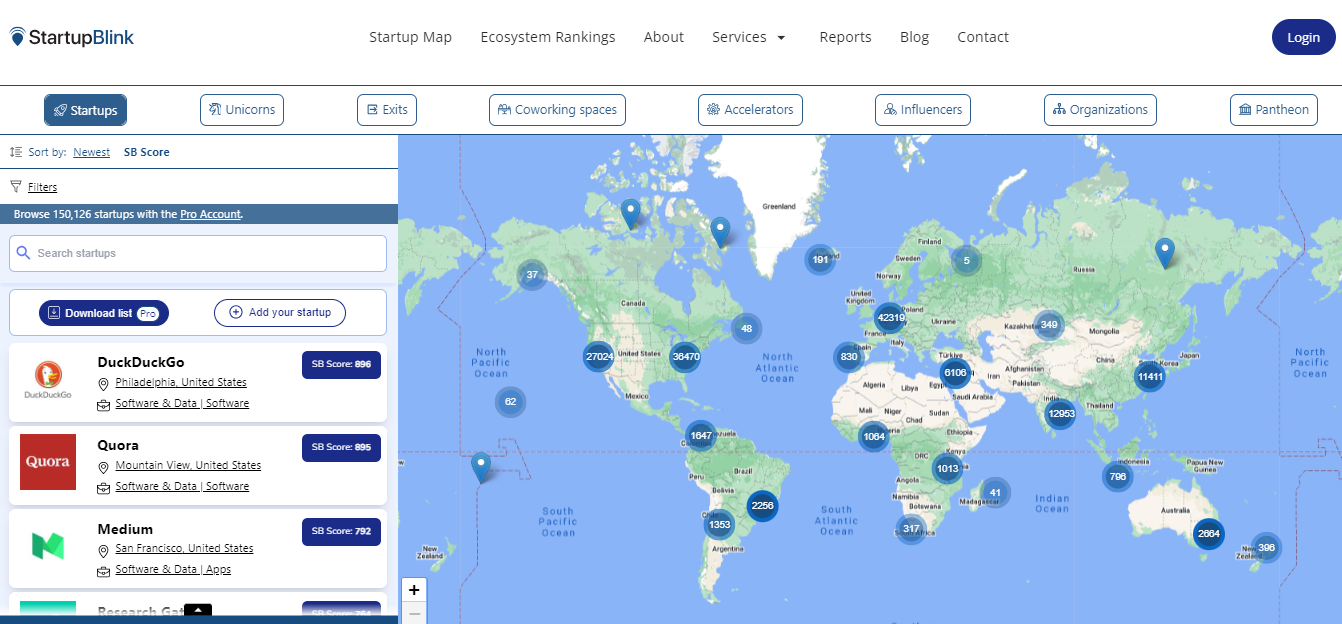The width and height of the screenshot is (1342, 624).
Task: Click the 2664 cluster over Australia
Action: (x=1208, y=534)
